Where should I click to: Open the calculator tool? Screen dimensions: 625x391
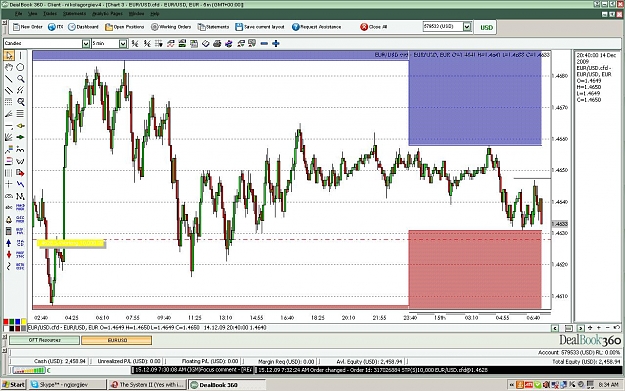pyautogui.click(x=9, y=231)
